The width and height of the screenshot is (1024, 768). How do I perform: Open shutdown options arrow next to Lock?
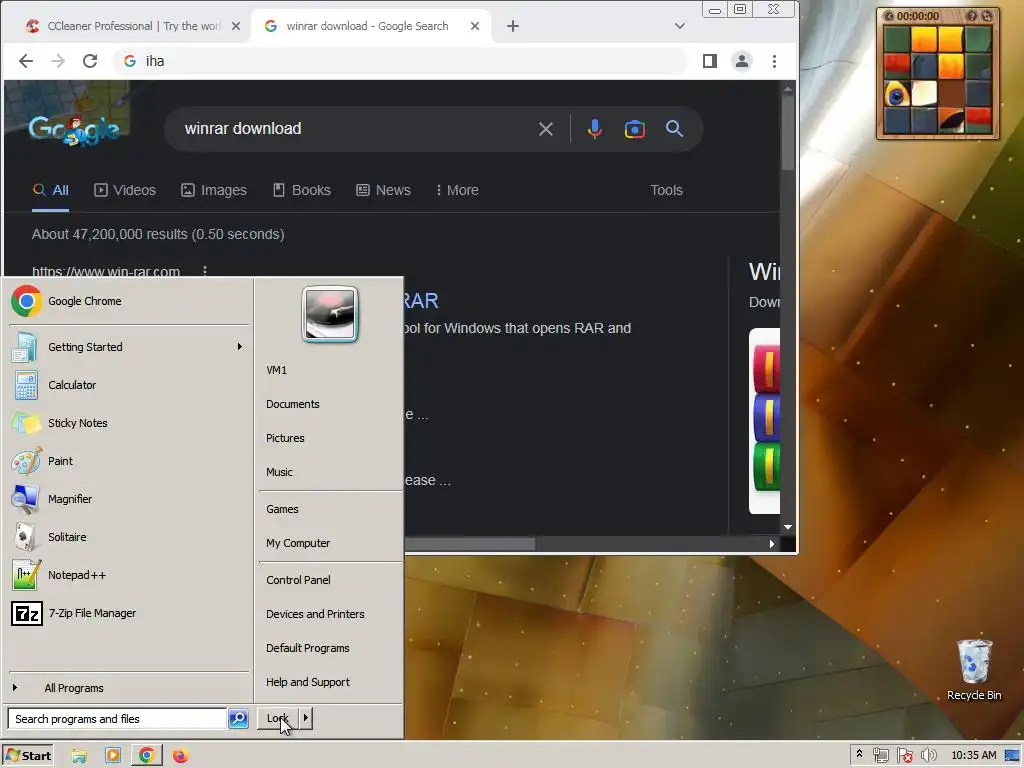[x=305, y=718]
